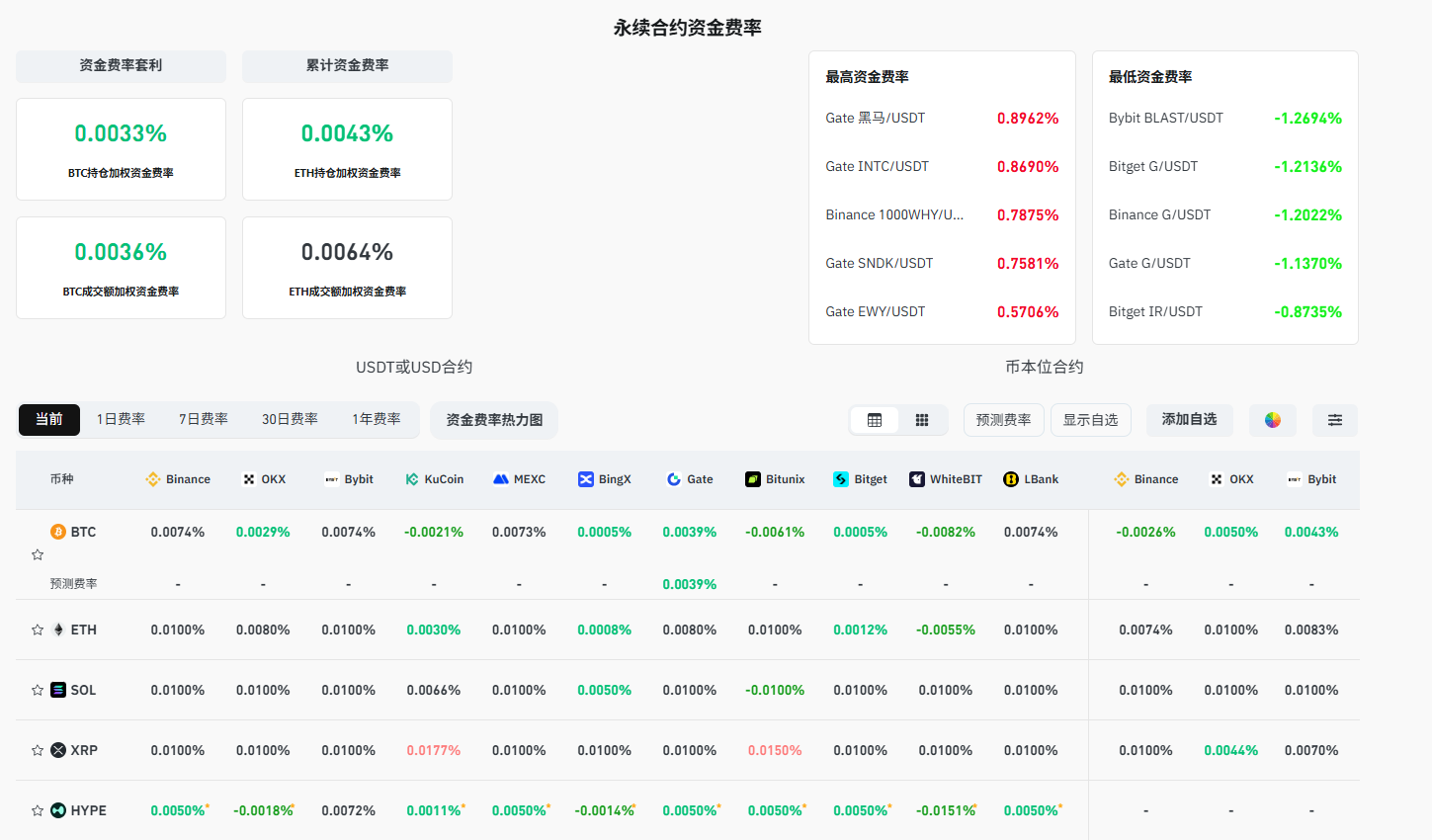Viewport: 1432px width, 840px height.
Task: Select the 7日费率 tab
Action: (x=204, y=419)
